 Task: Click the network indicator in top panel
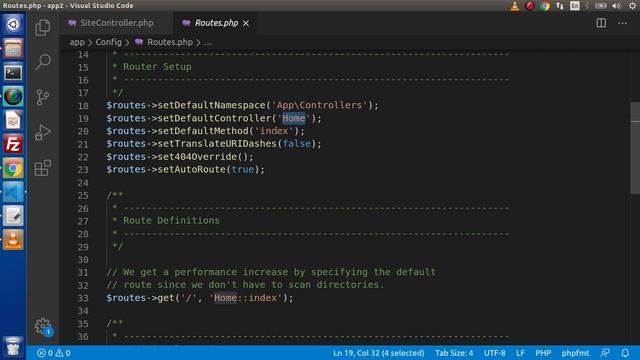click(560, 6)
